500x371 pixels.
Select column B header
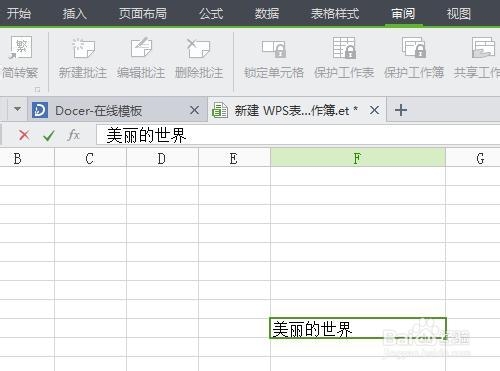tap(27, 158)
